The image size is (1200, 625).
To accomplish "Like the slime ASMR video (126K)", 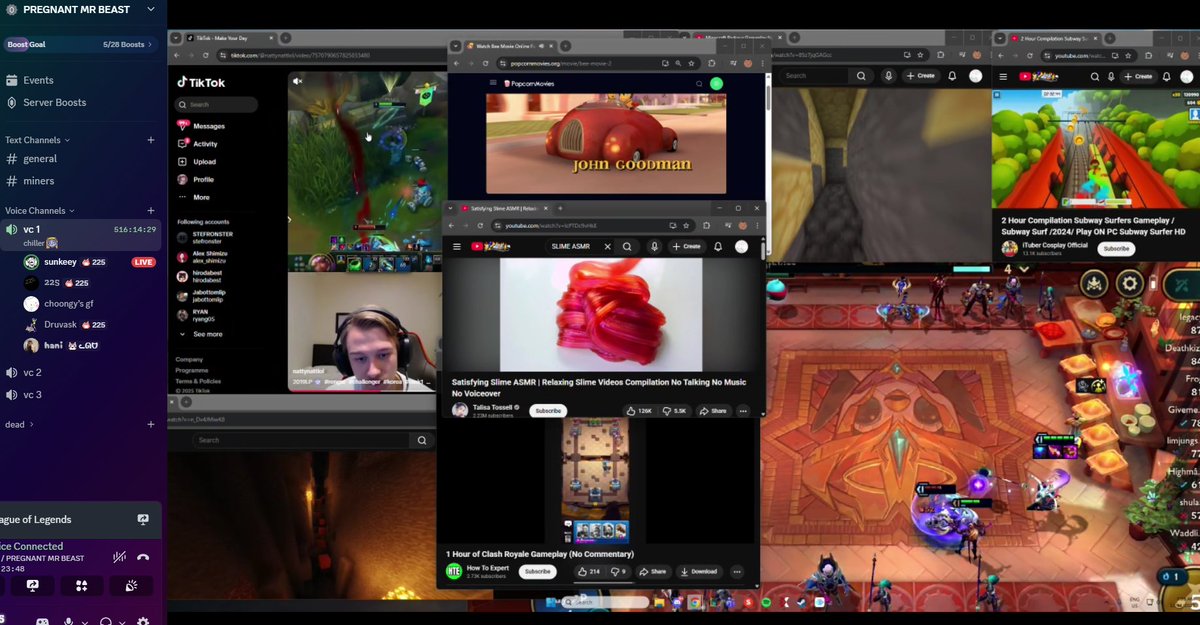I will pos(639,411).
